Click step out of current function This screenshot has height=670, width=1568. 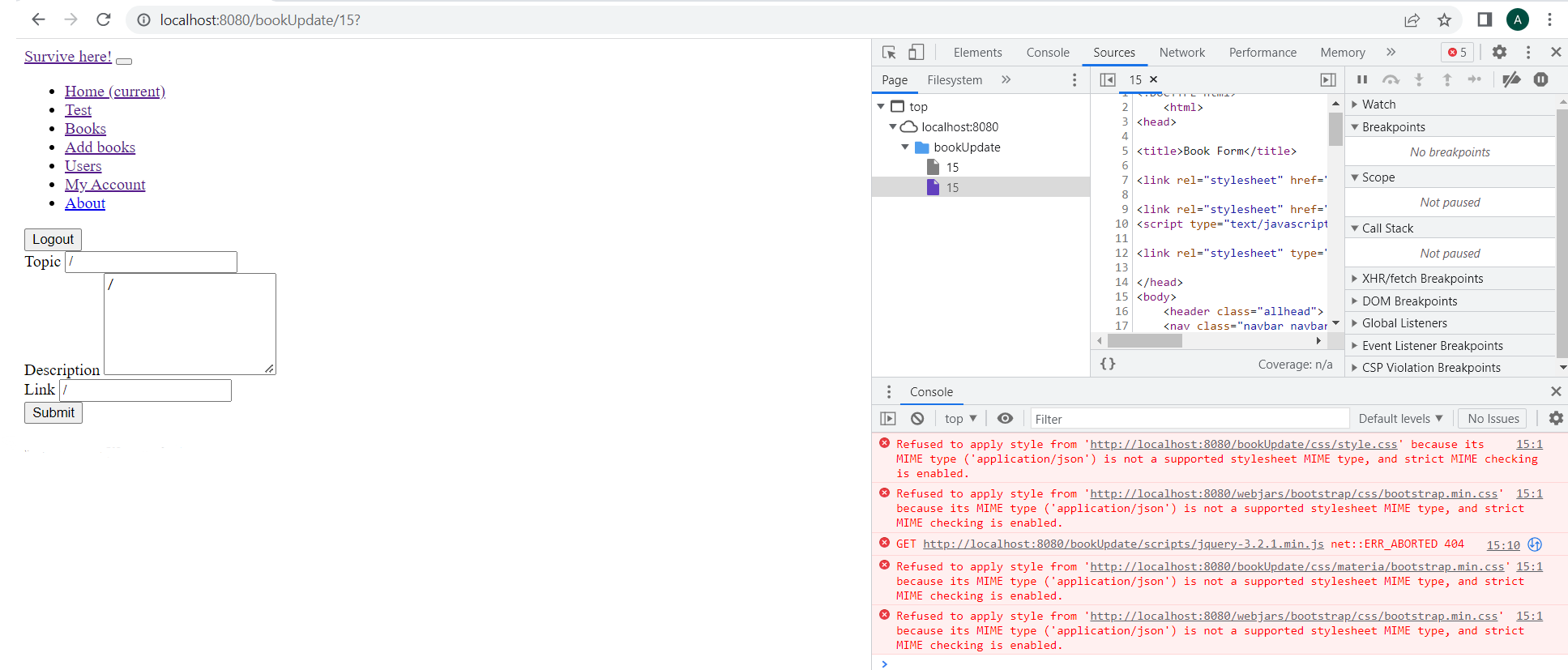1446,79
